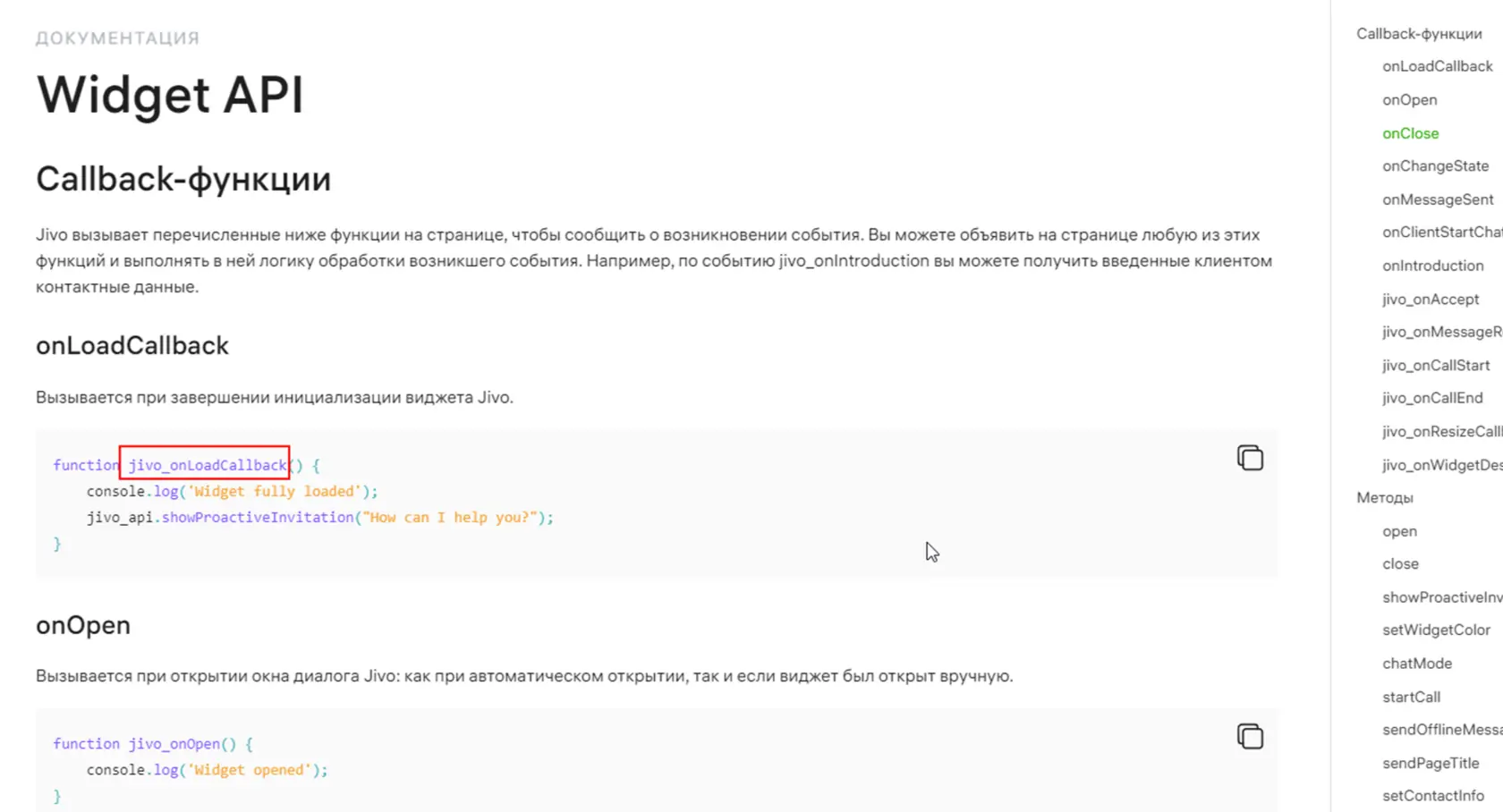Screen dimensions: 1503x812
Task: Copy the jivo_onLoadCallback code snippet
Action: (1250, 458)
